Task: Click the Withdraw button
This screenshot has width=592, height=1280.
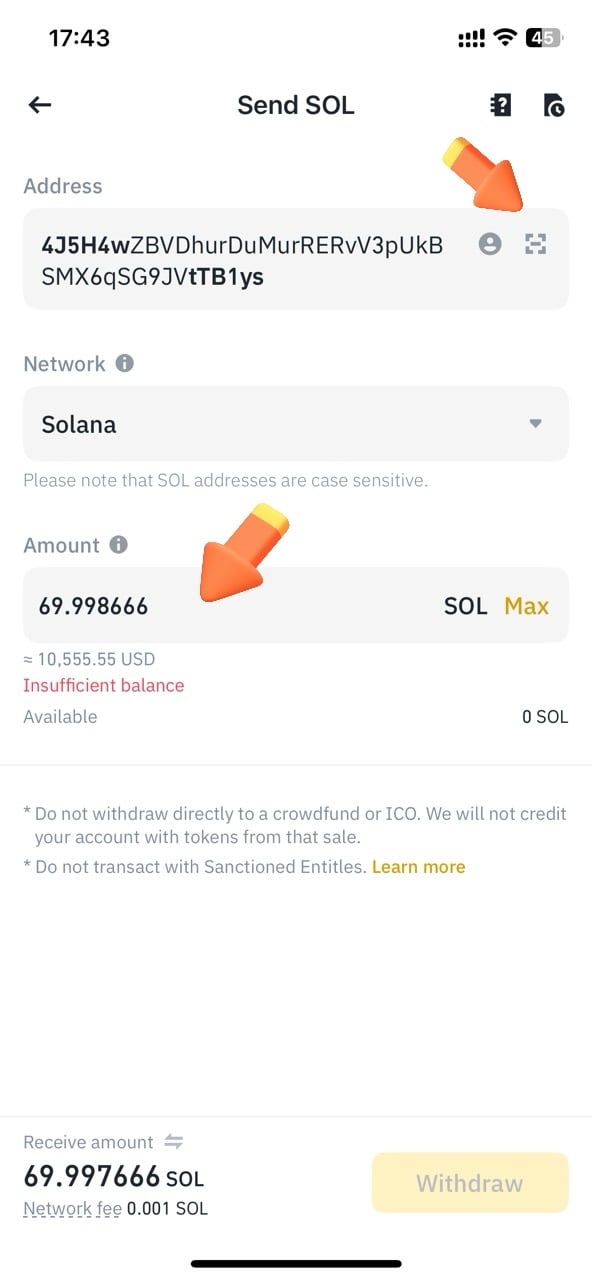Action: [470, 1183]
